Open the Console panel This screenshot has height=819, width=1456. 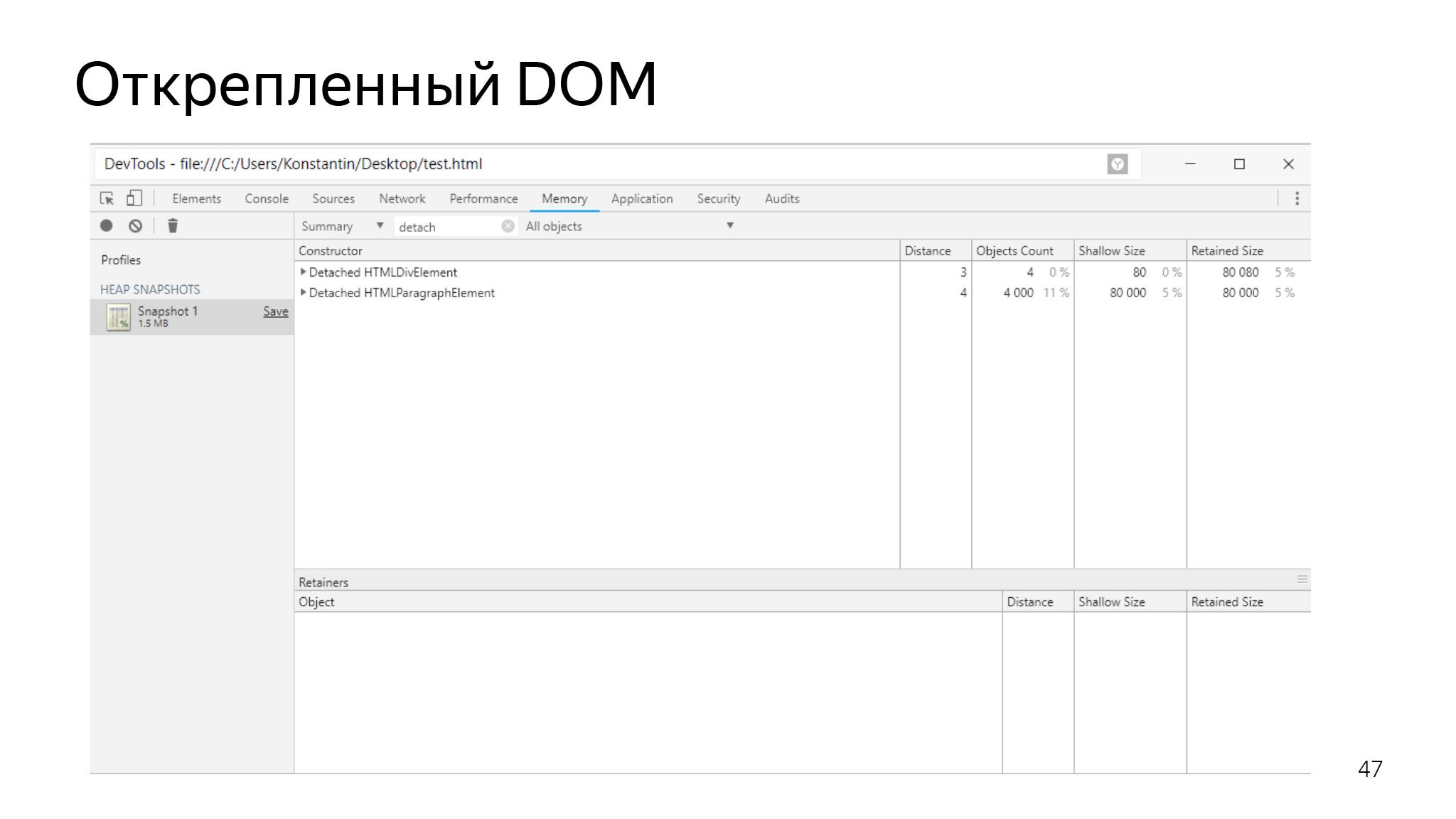(265, 198)
